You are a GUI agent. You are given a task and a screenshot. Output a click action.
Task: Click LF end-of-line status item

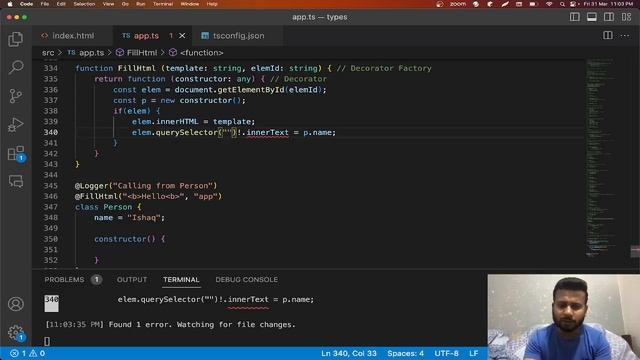click(x=473, y=353)
